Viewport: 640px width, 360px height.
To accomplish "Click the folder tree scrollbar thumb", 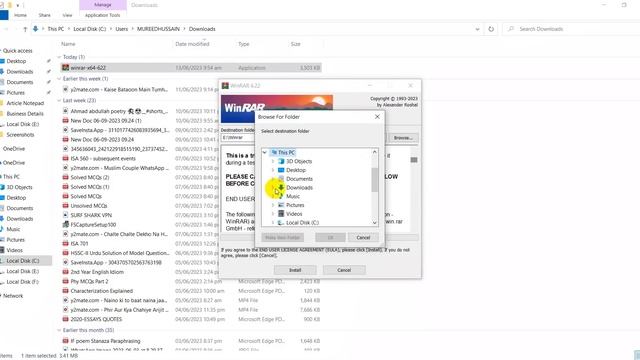I will click(374, 180).
